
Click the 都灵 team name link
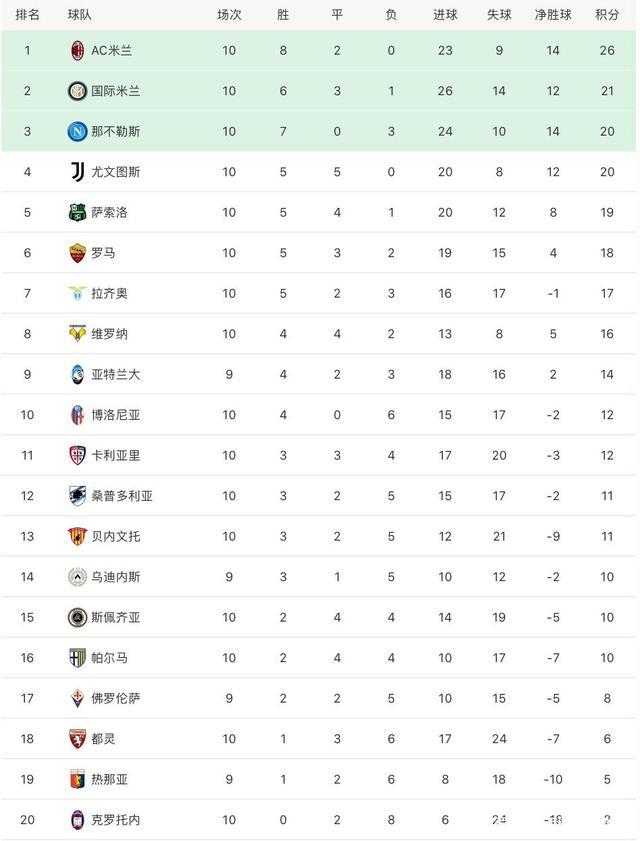[x=104, y=739]
